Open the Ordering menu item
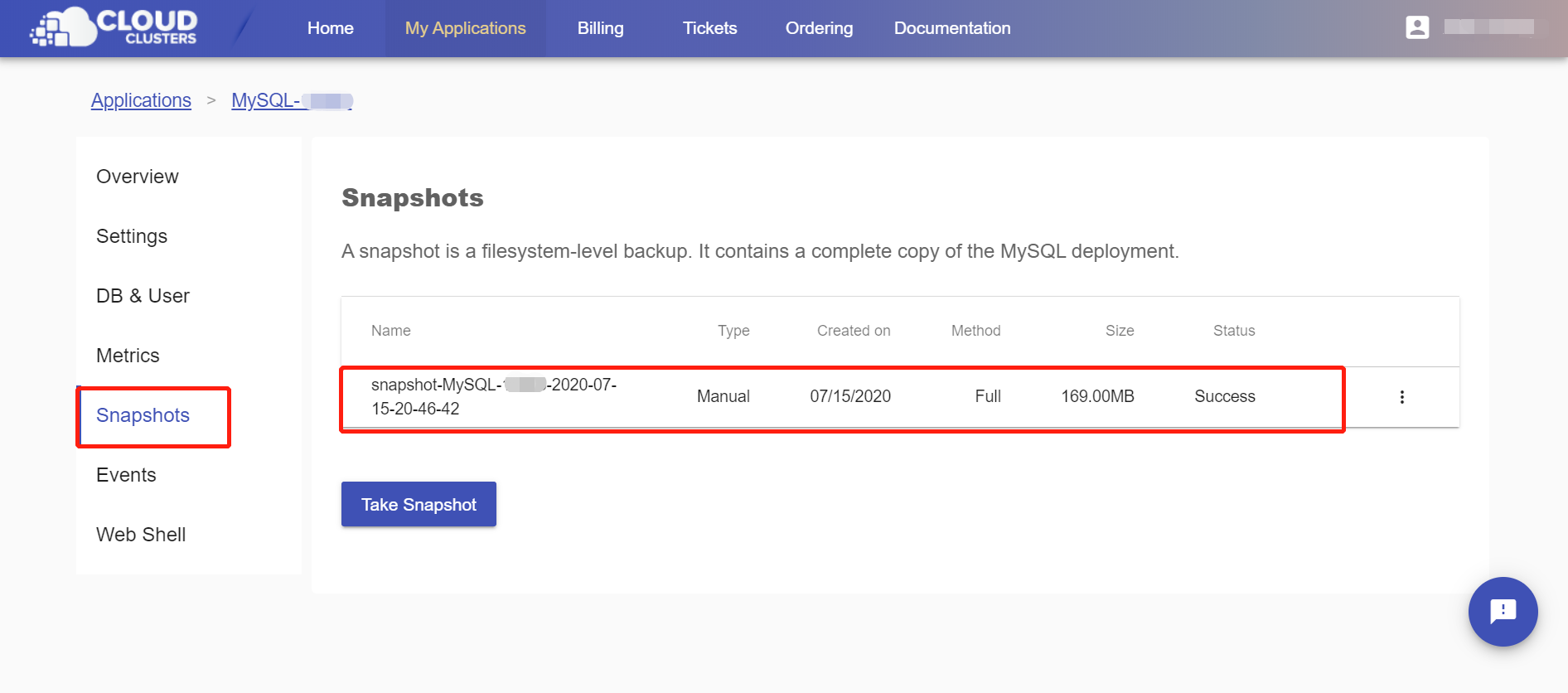The height and width of the screenshot is (693, 1568). click(x=819, y=28)
